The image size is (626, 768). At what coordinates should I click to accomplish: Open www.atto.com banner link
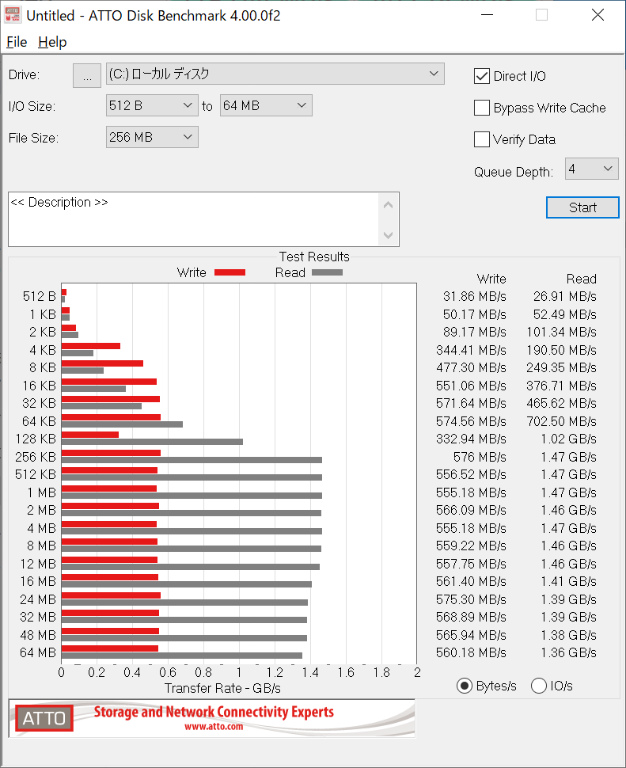click(214, 726)
